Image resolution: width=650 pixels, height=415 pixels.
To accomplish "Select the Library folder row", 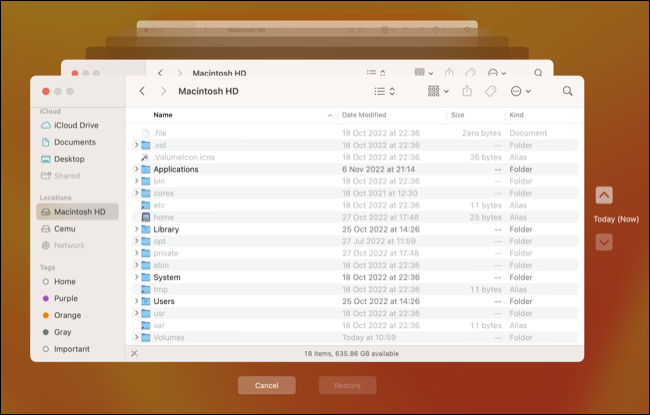I will point(166,229).
